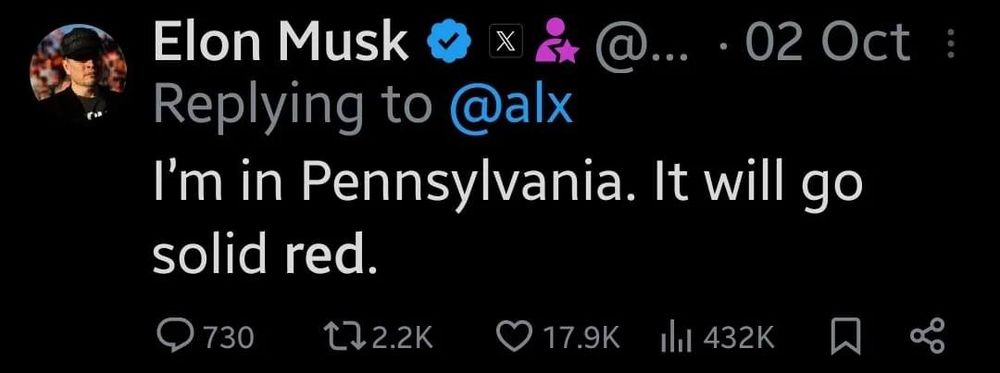Screen dimensions: 1000x373
Task: Click the purple subscriber star icon
Action: click(x=555, y=40)
